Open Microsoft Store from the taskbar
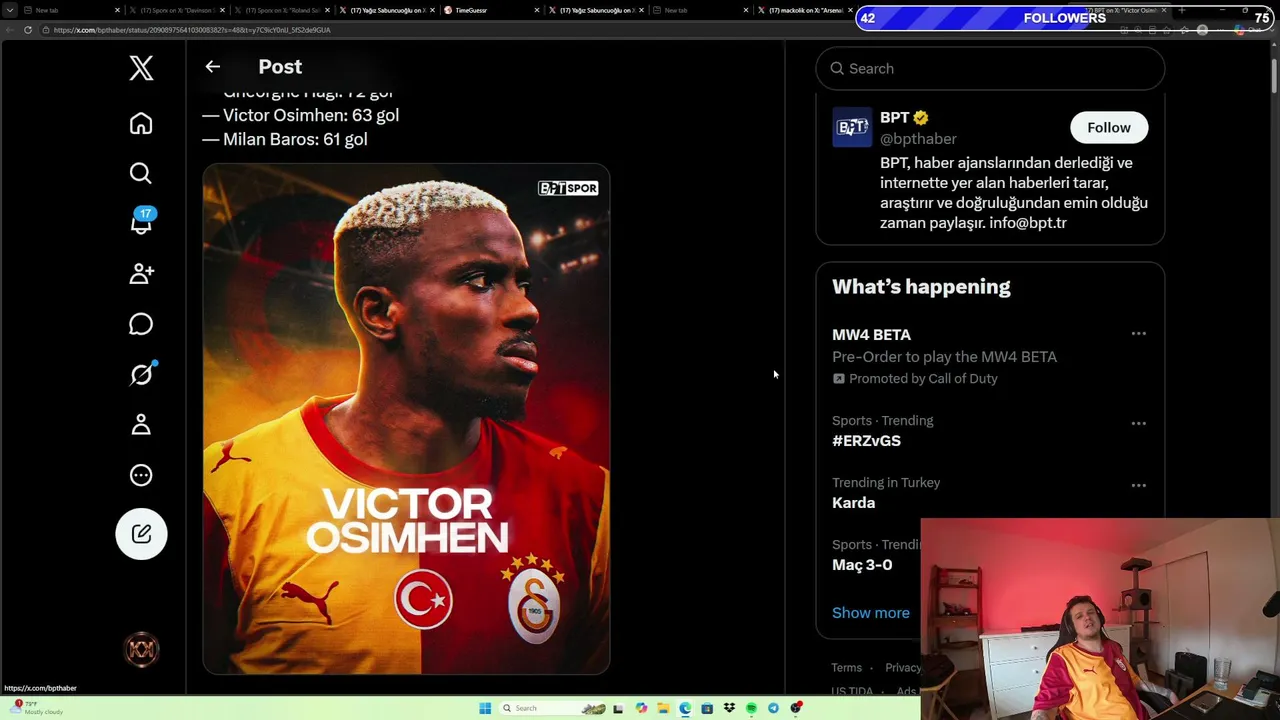This screenshot has width=1280, height=720. (x=707, y=708)
